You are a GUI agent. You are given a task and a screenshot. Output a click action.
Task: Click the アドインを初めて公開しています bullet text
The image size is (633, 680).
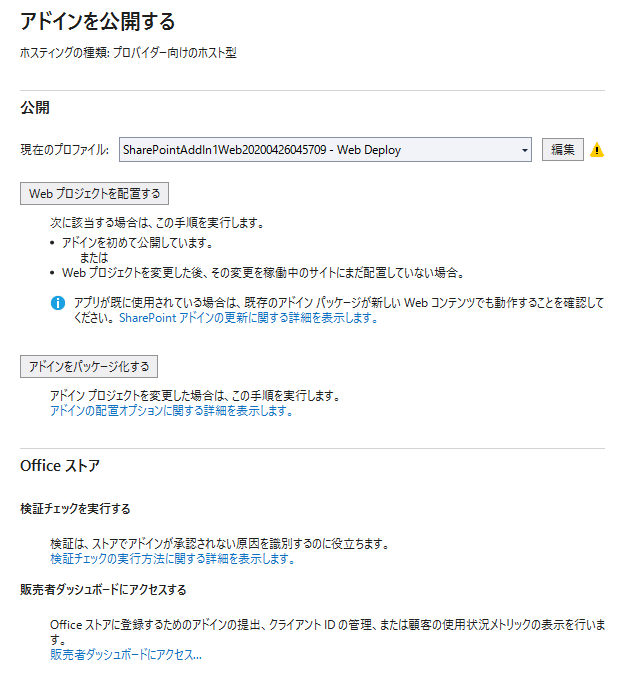pos(138,243)
